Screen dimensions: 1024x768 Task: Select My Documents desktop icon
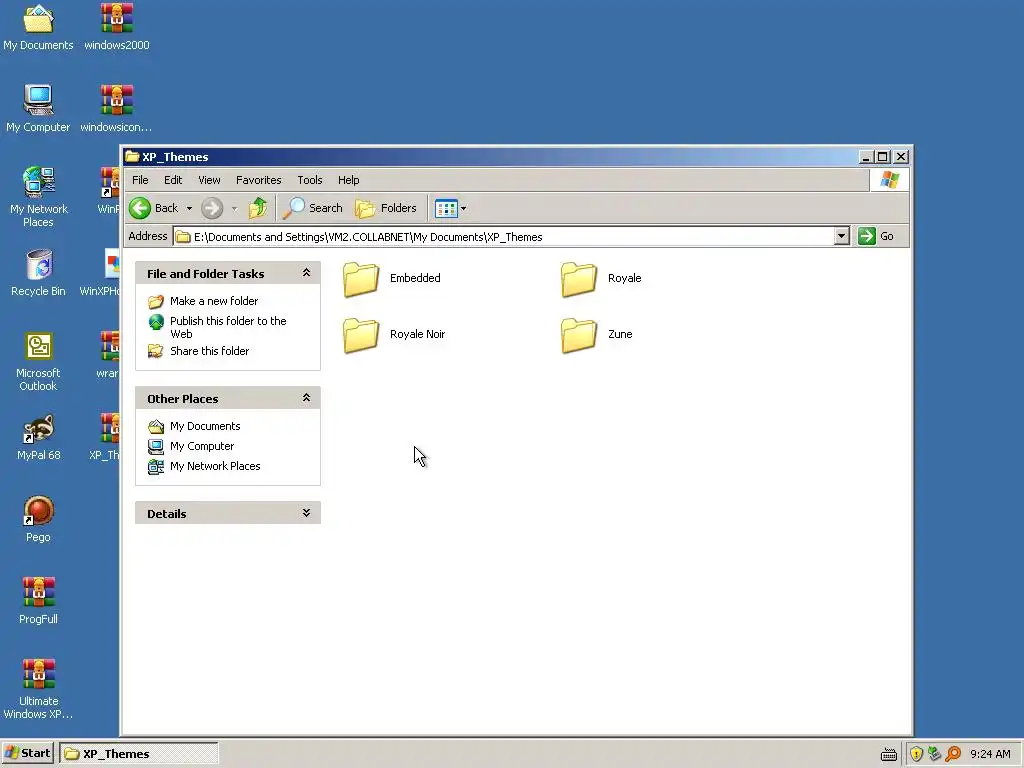tap(38, 28)
